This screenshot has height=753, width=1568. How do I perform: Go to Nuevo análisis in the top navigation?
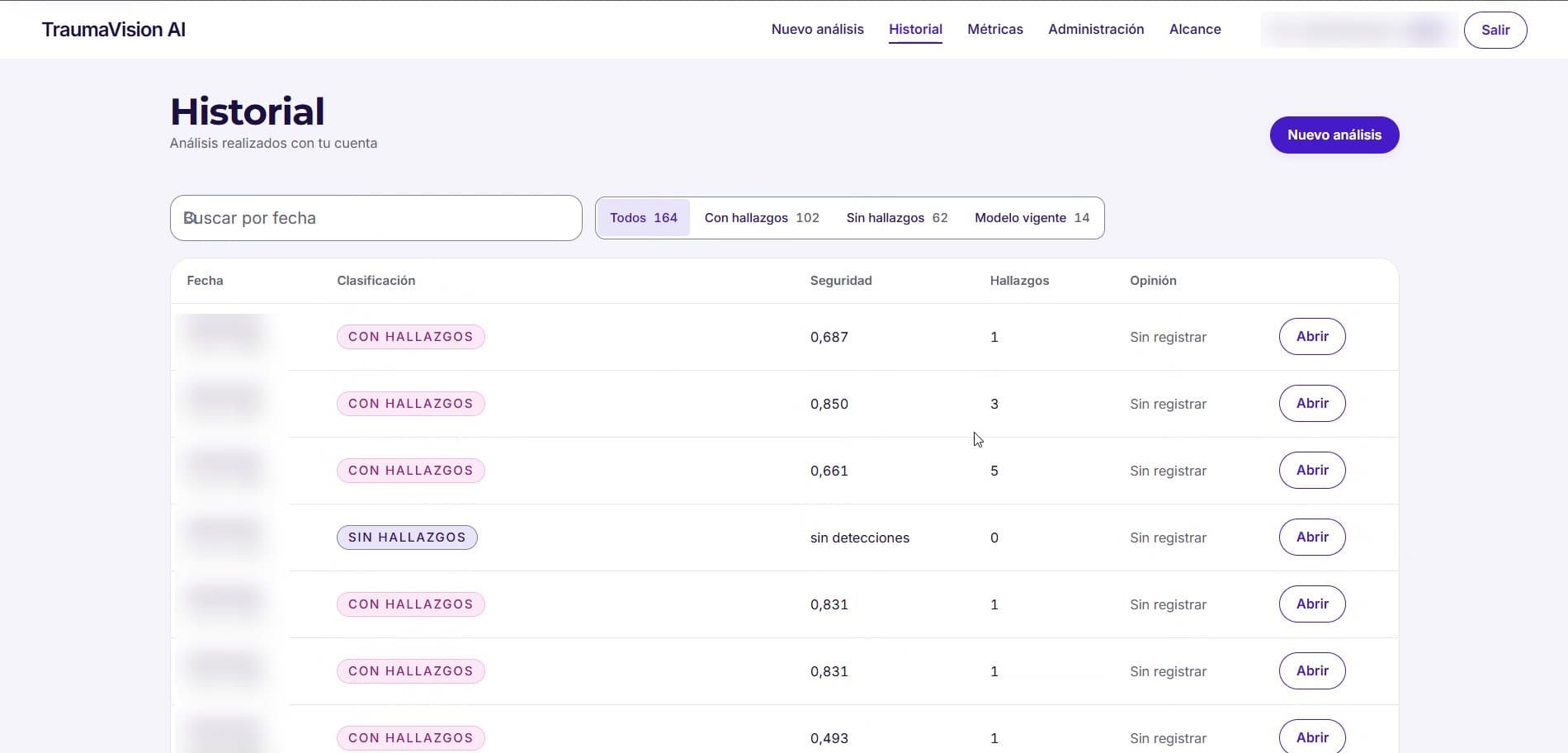(818, 30)
